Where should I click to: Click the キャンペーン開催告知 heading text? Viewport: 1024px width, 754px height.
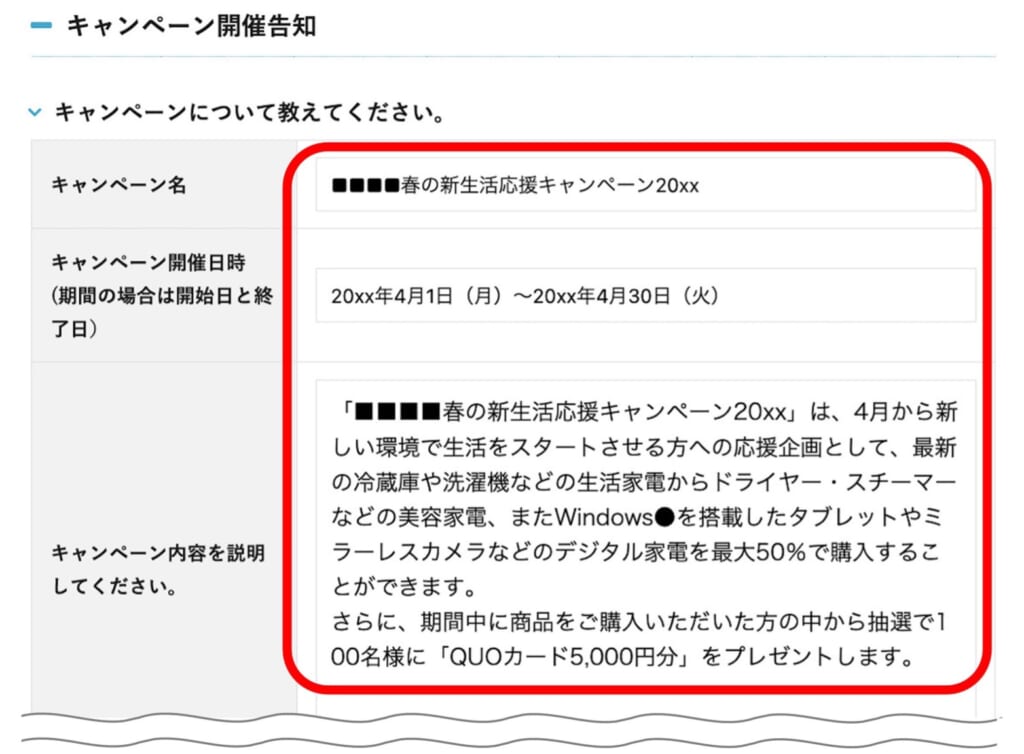(191, 26)
